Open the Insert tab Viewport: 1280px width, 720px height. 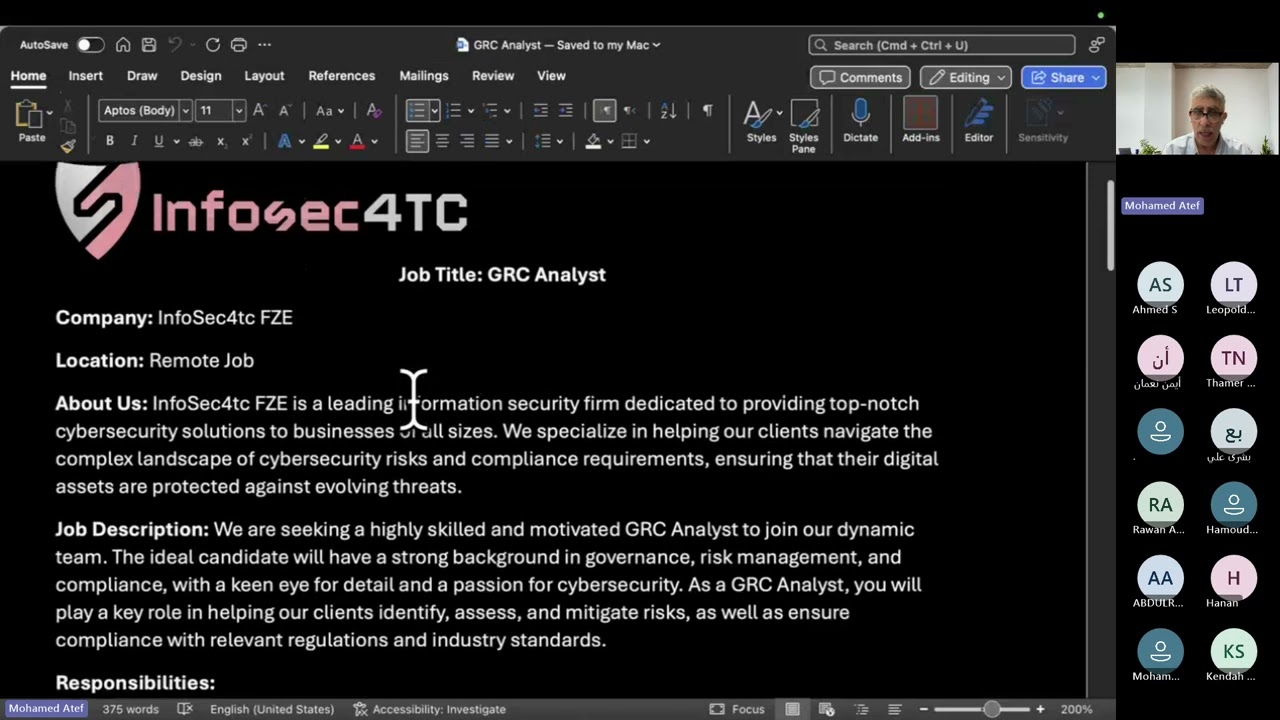86,76
